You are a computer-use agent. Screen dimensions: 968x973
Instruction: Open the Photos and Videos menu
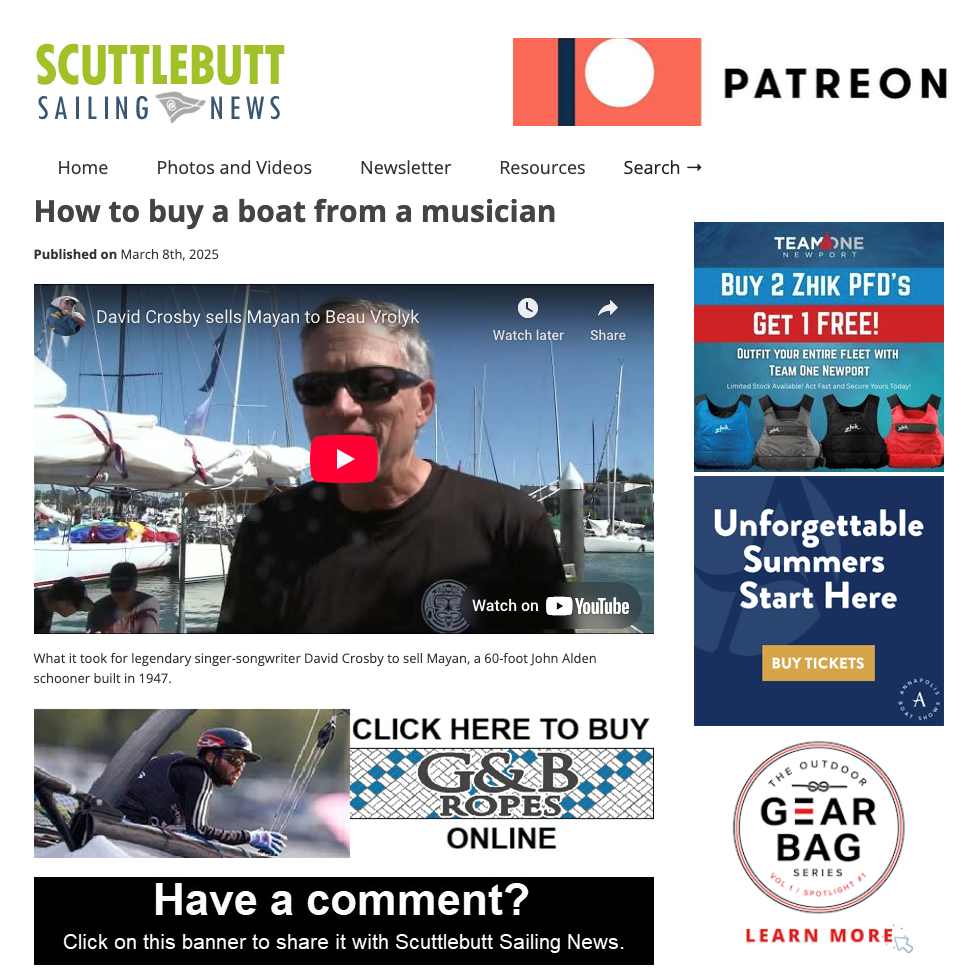coord(234,168)
